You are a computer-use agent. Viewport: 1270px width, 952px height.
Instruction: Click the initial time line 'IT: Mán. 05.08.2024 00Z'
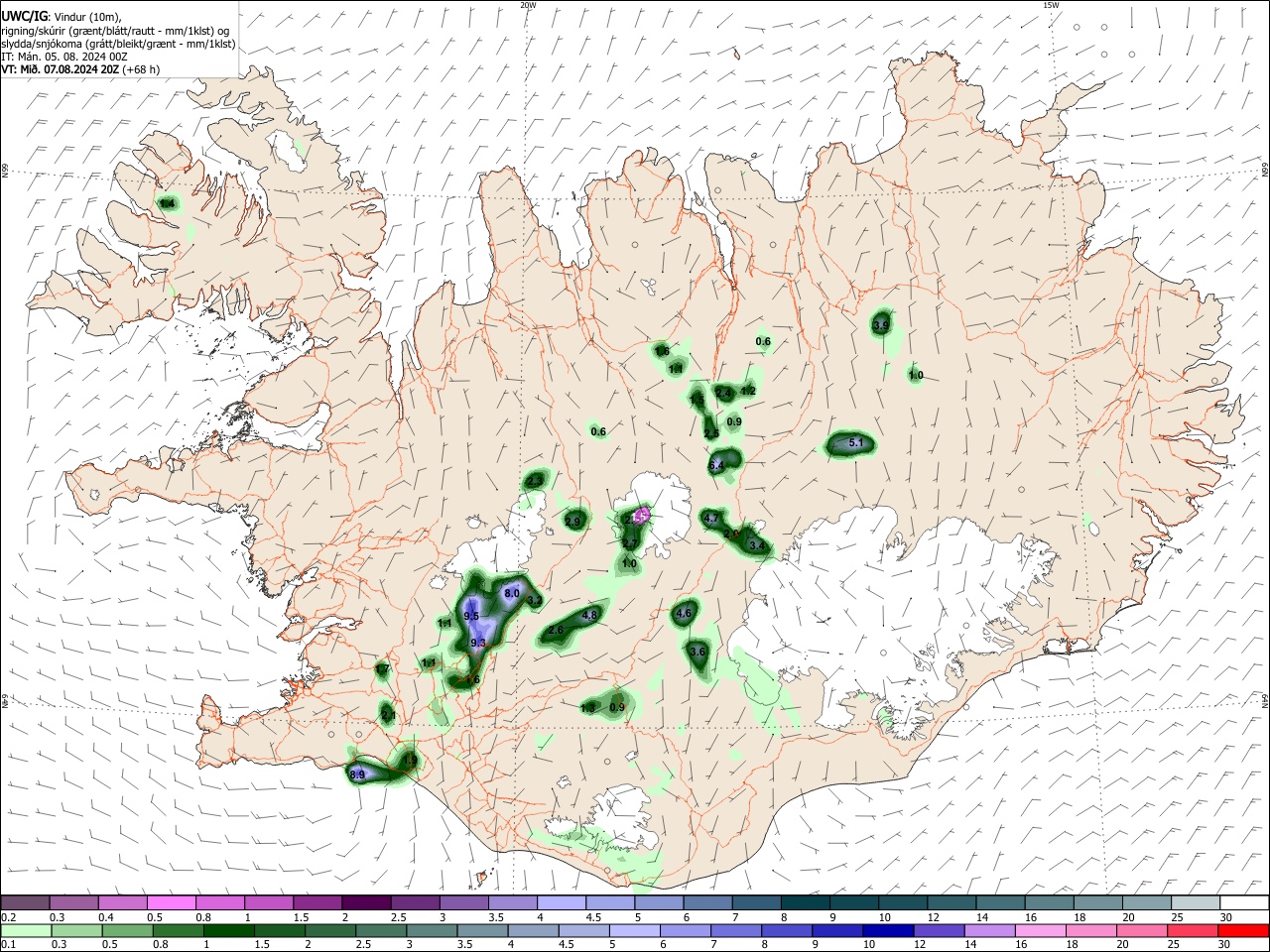[63, 57]
